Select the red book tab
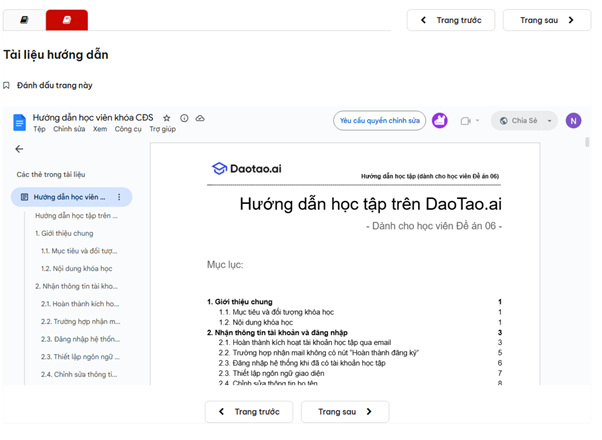Image resolution: width=602 pixels, height=440 pixels. [67, 20]
